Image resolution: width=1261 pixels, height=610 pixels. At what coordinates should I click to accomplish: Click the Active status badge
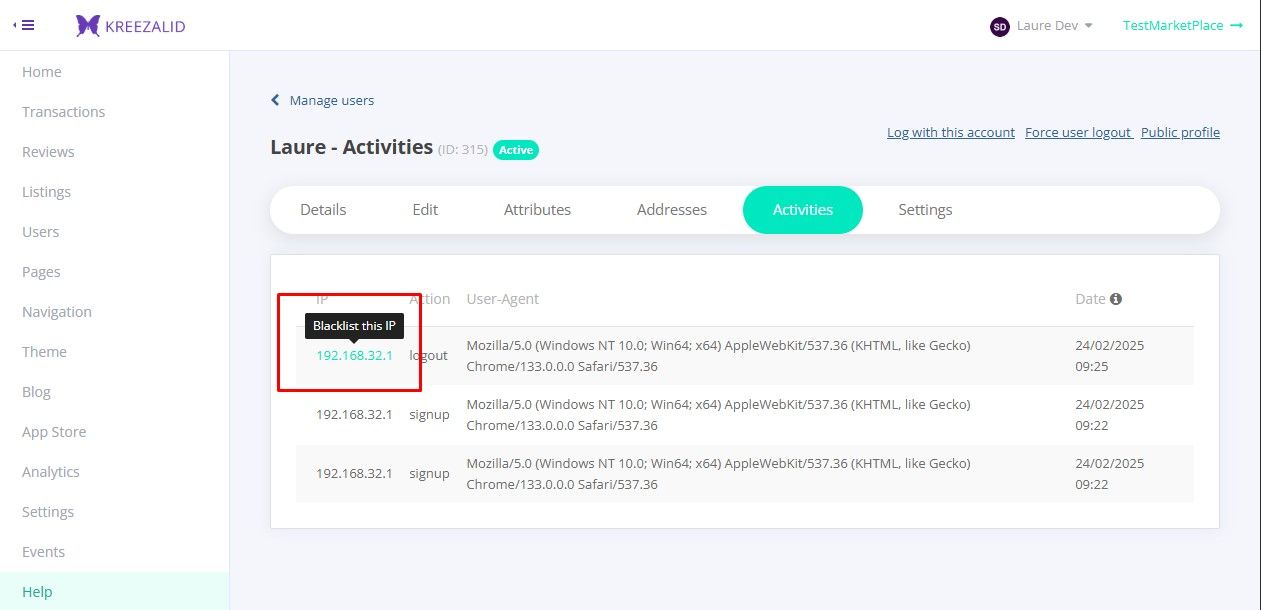(x=516, y=150)
